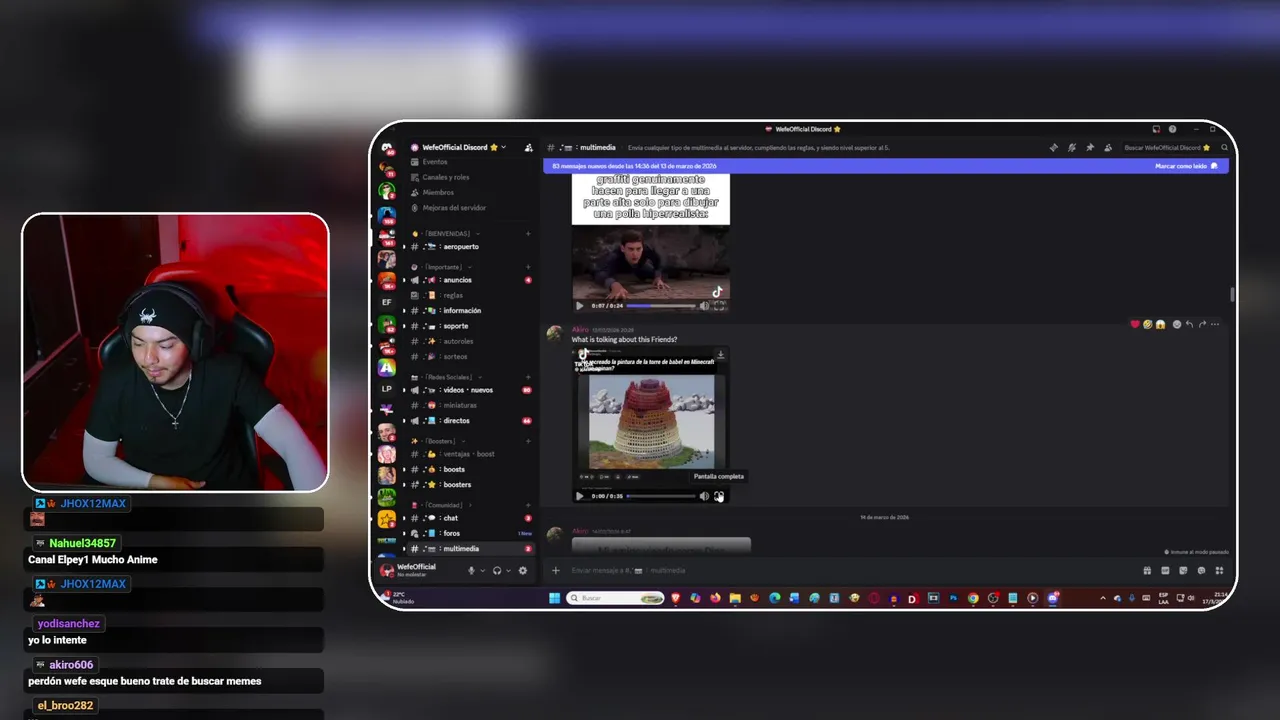Click the invite people icon beside server name
1280x720 pixels.
[528, 147]
